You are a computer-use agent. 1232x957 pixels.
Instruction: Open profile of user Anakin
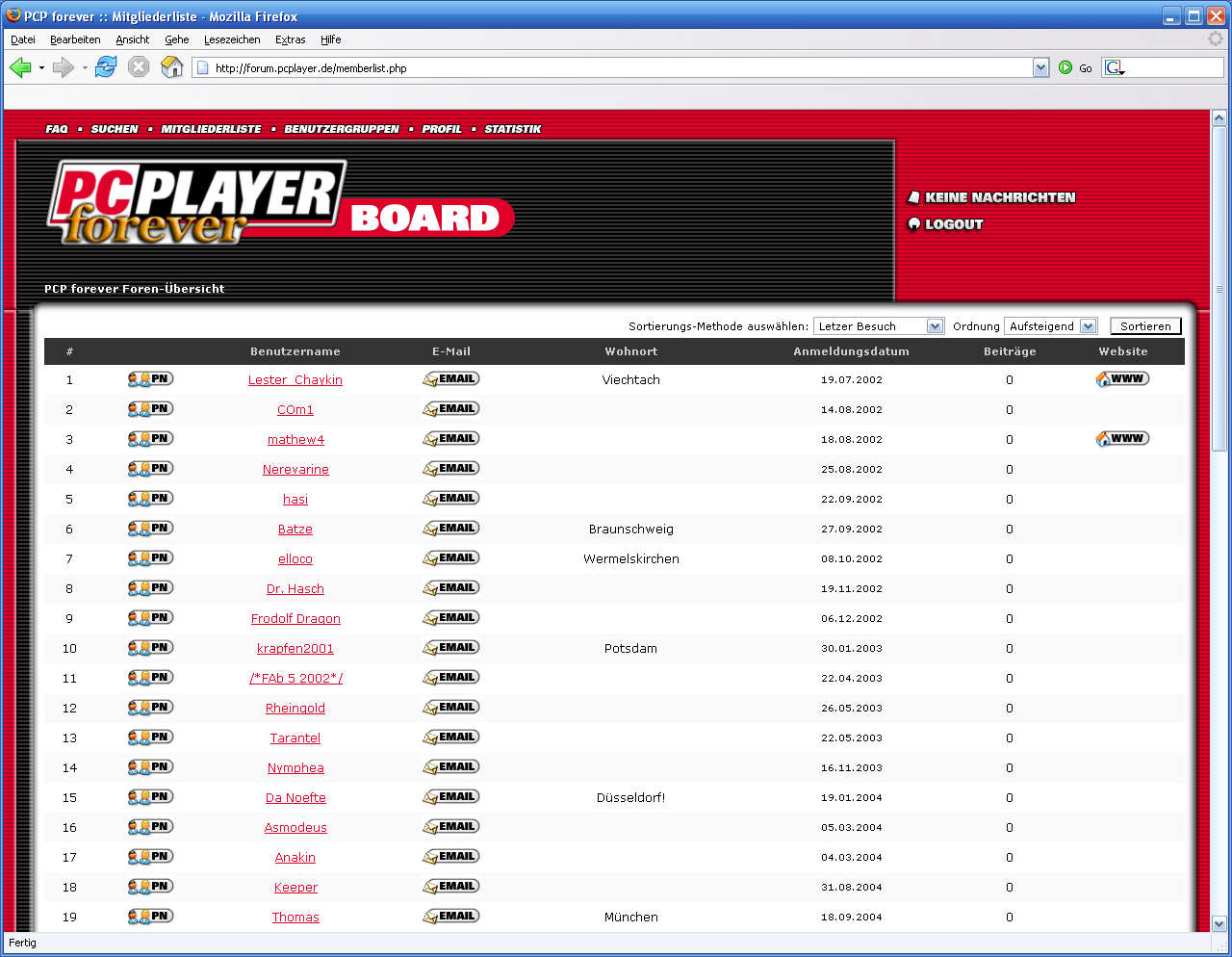coord(295,858)
